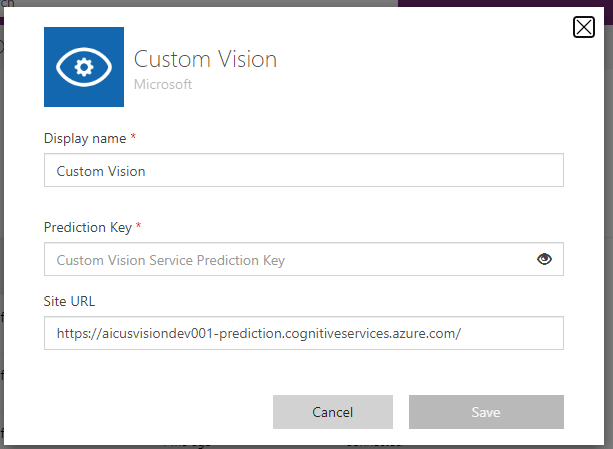
Task: Click the Display name label
Action: tap(83, 136)
